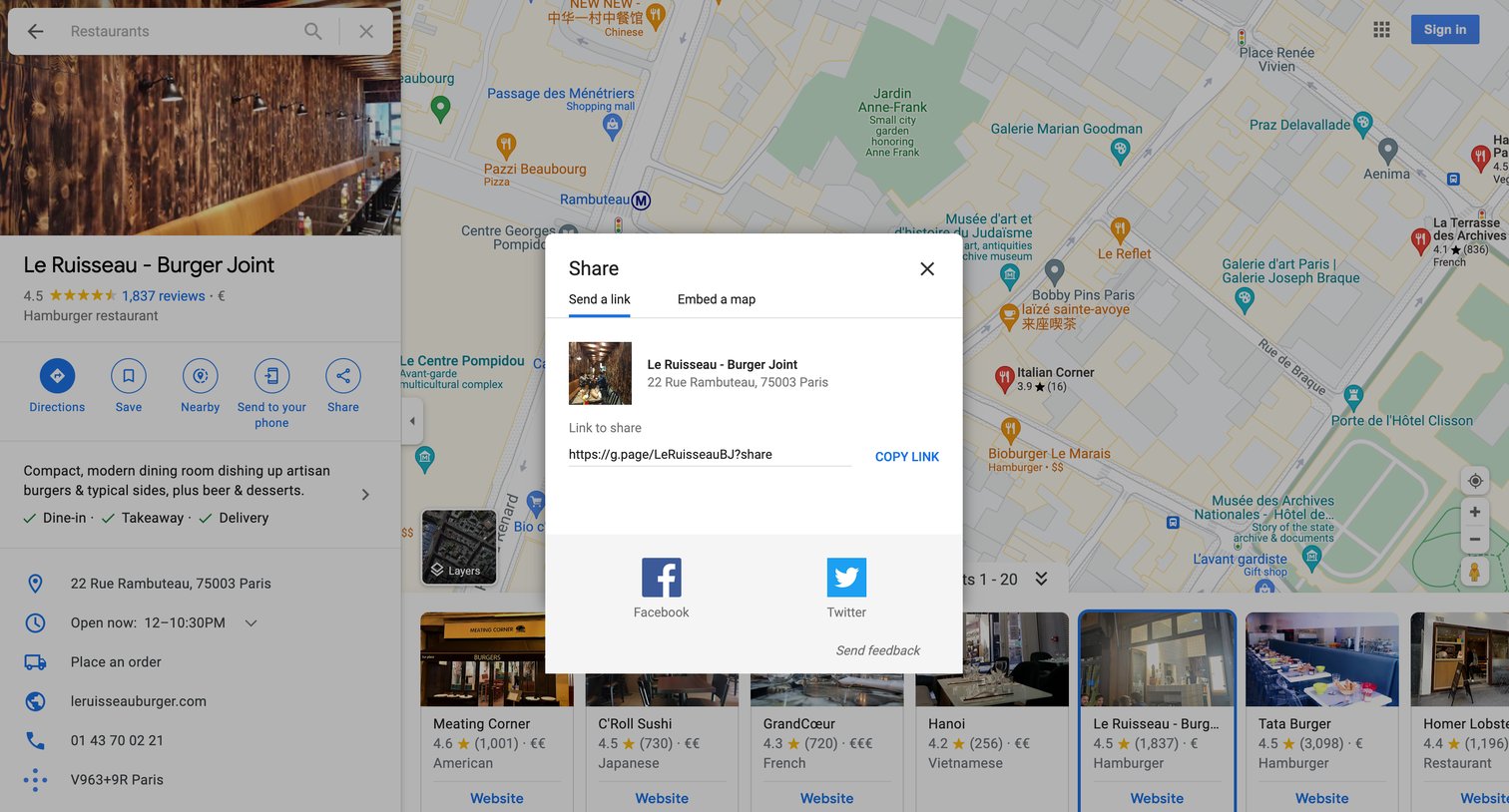Open the Layers map thumbnail
Viewport: 1509px width, 812px height.
(x=459, y=547)
